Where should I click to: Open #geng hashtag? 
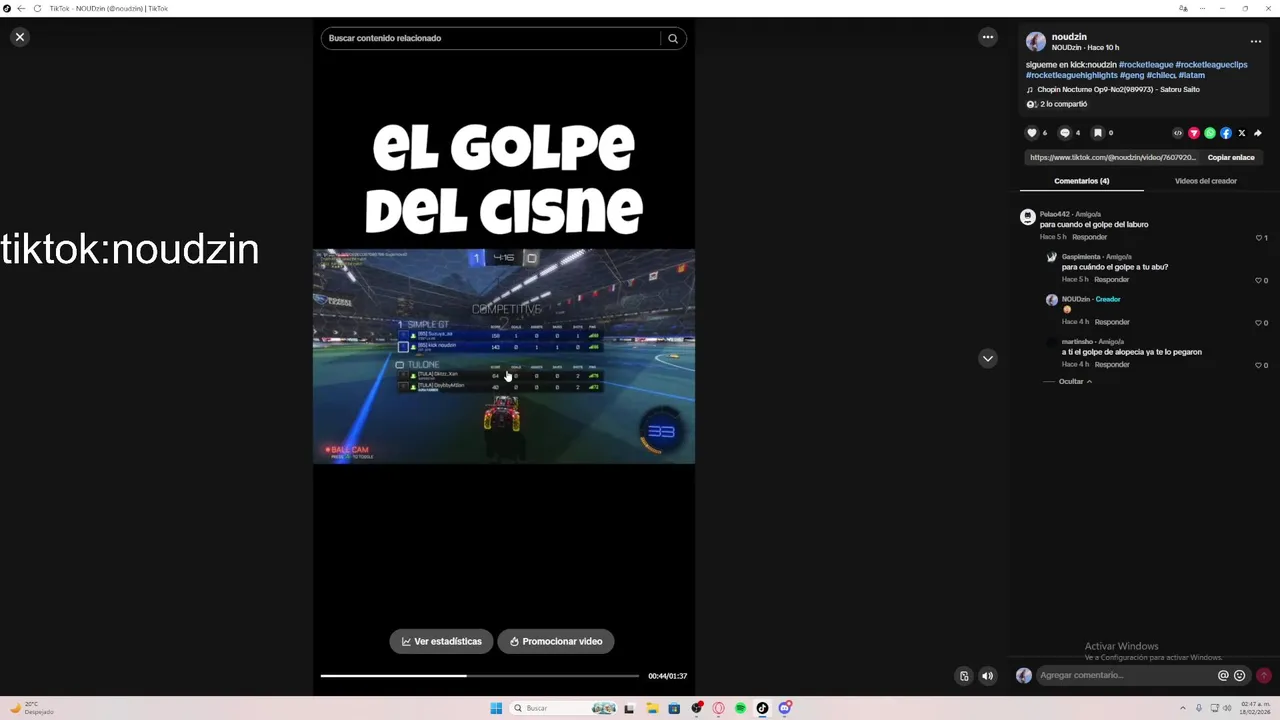[1132, 75]
